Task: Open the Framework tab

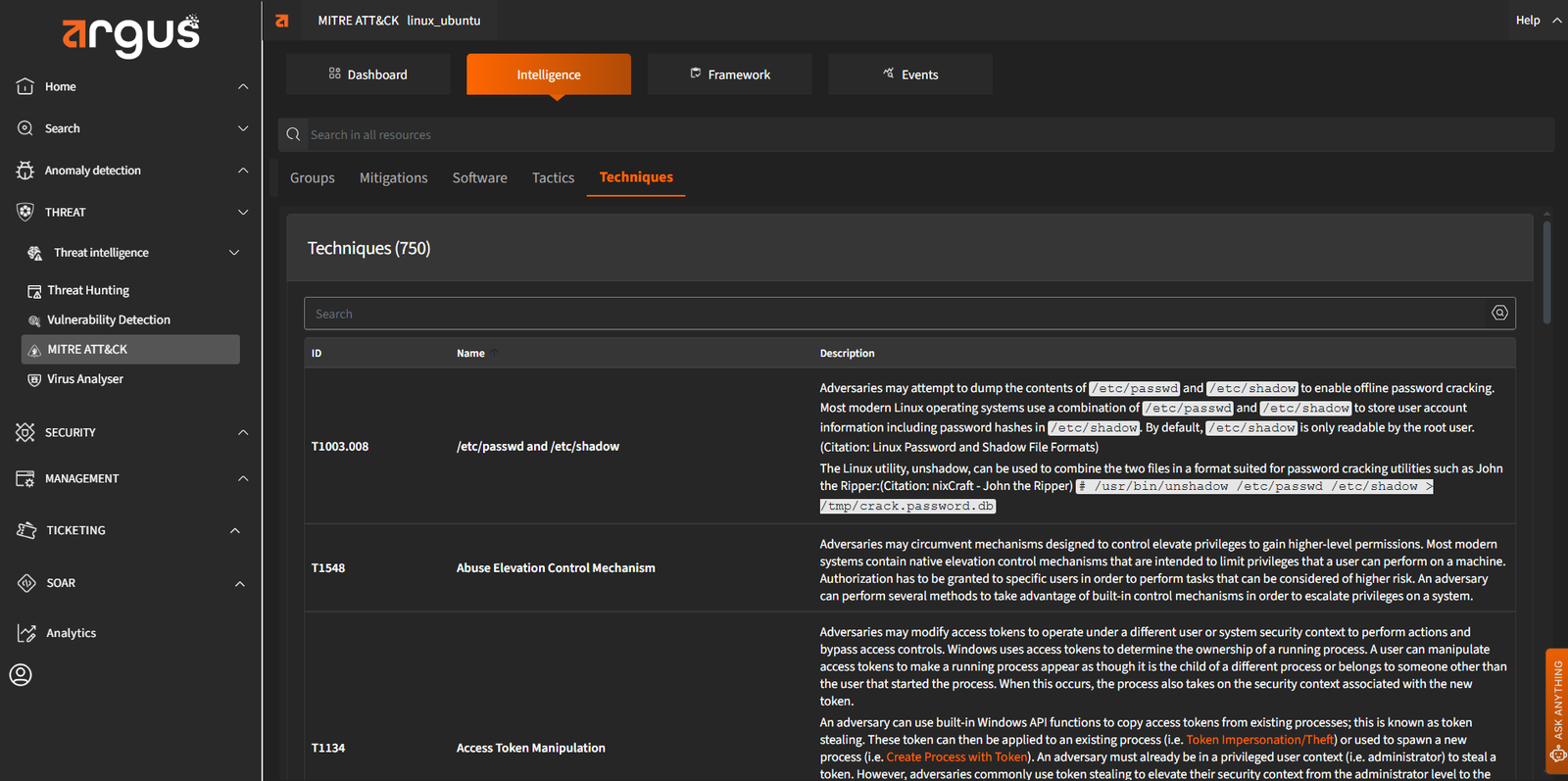Action: tap(729, 74)
